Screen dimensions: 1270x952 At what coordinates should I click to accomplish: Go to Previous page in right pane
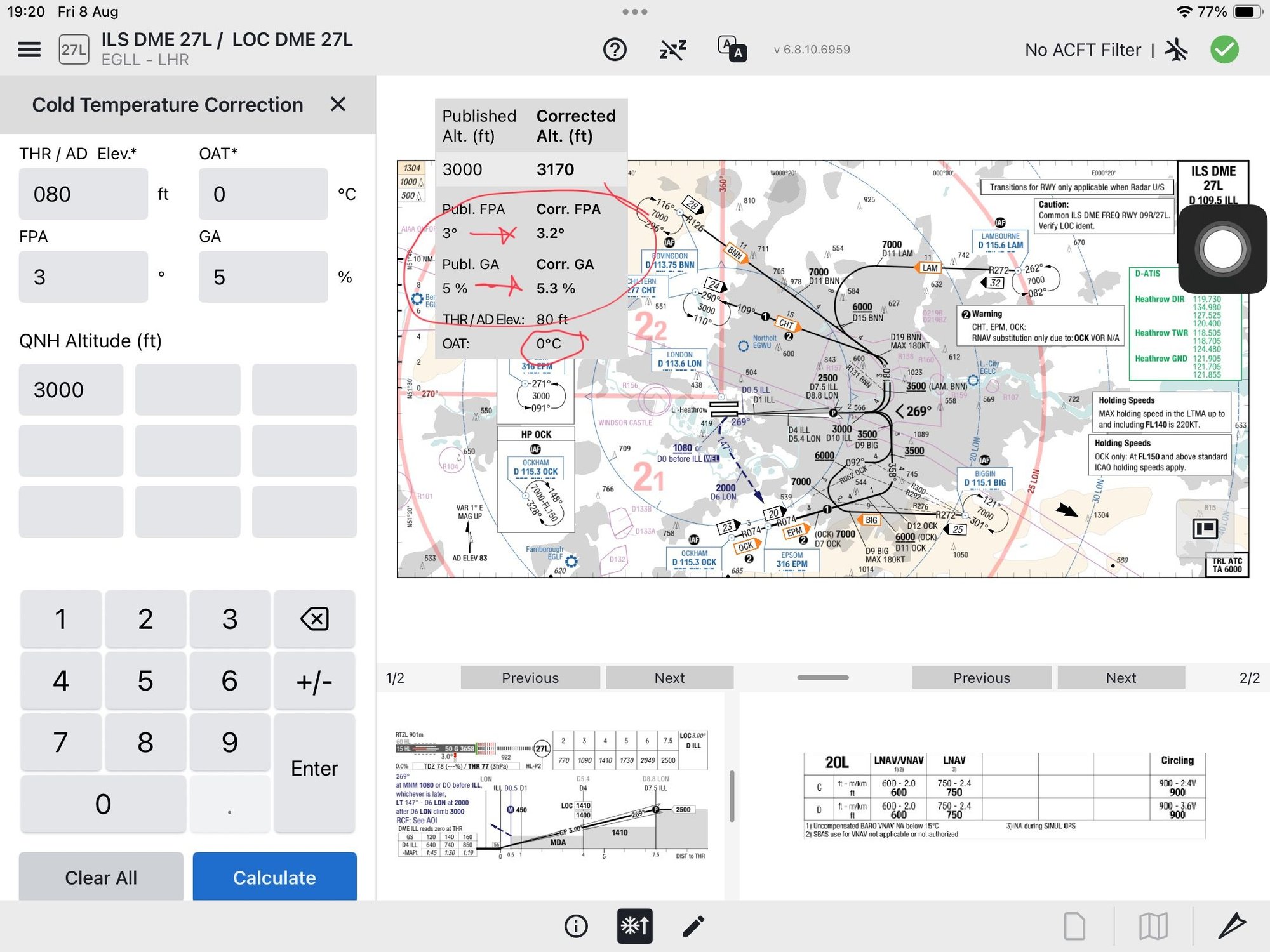coord(981,678)
